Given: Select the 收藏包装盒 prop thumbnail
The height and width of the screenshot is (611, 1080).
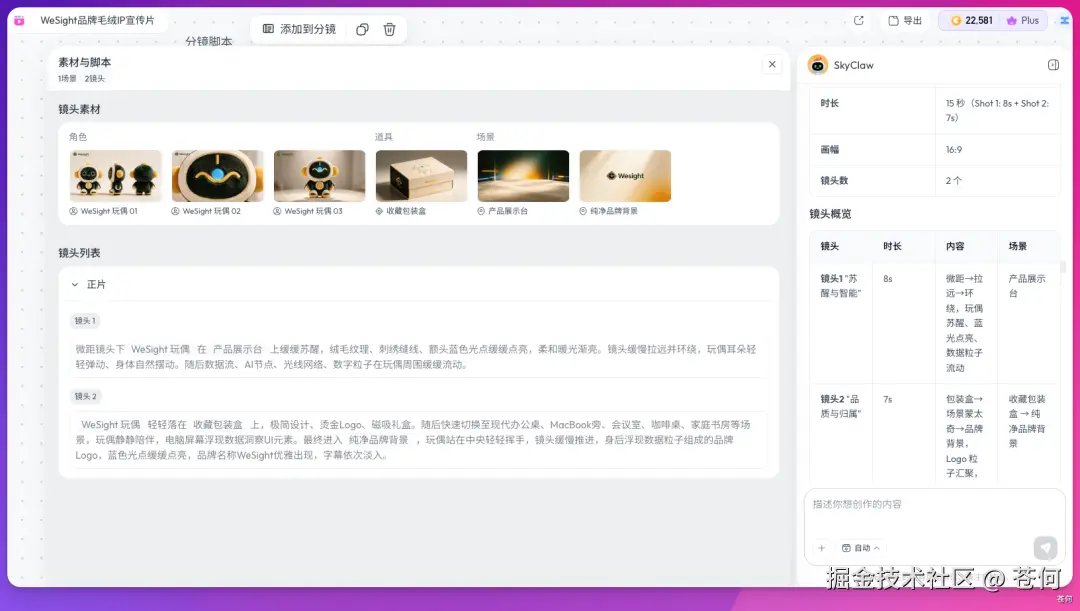Looking at the screenshot, I should point(422,176).
